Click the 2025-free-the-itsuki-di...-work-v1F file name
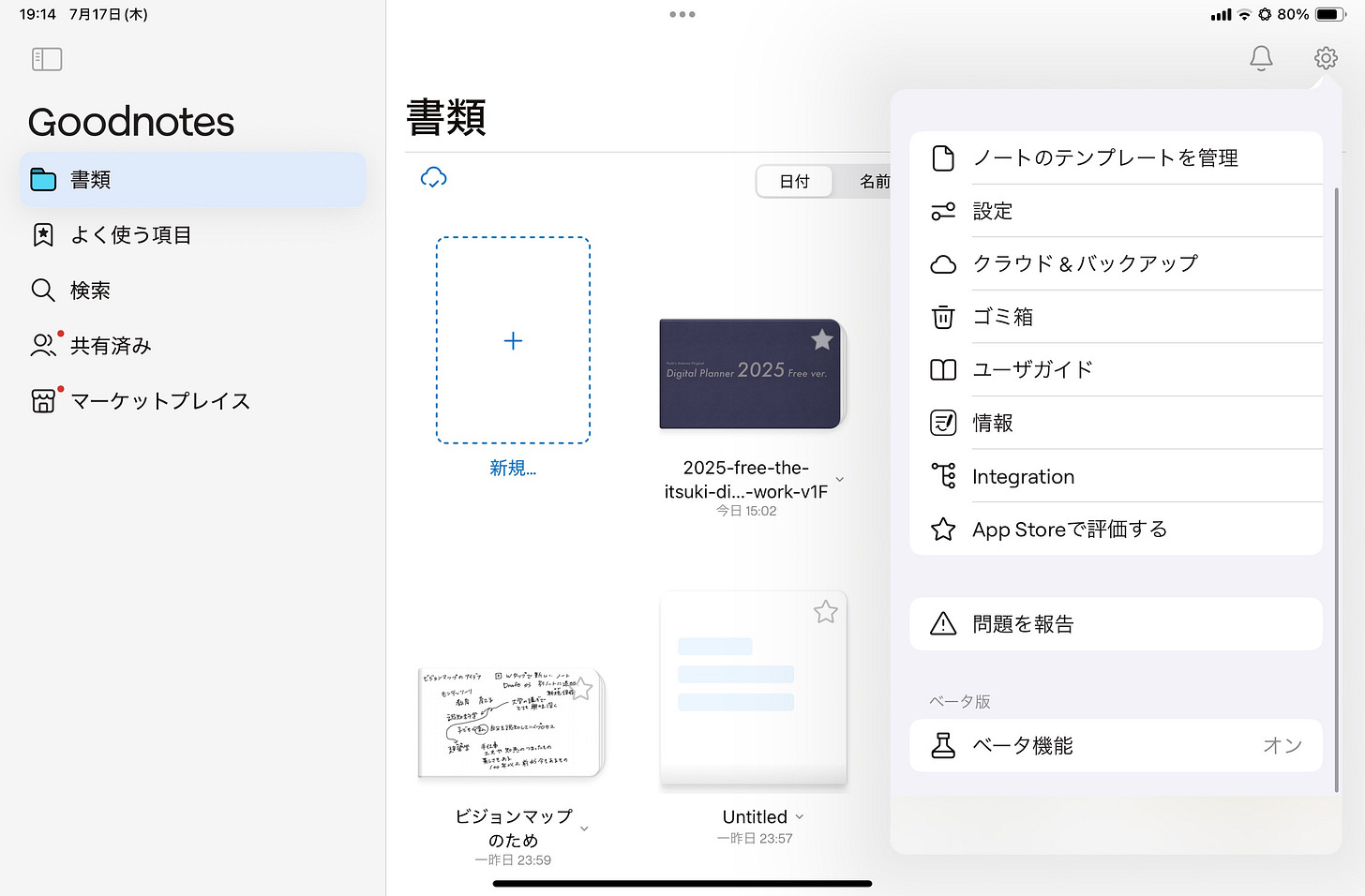1365x896 pixels. tap(746, 479)
